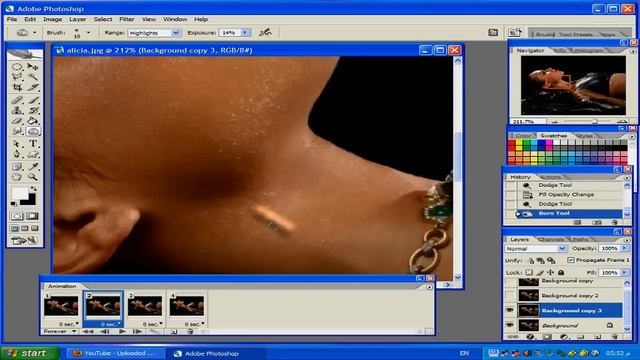Show the Background copy 2 layer
Viewport: 640px width, 360px height.
pos(510,296)
